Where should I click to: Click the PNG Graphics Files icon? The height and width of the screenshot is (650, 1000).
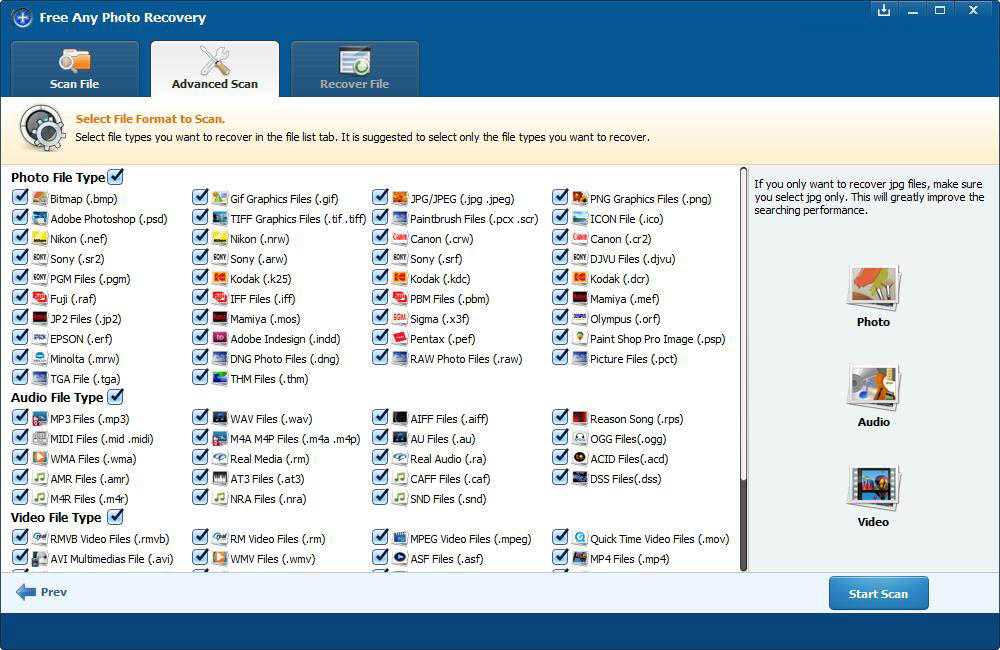[x=579, y=198]
